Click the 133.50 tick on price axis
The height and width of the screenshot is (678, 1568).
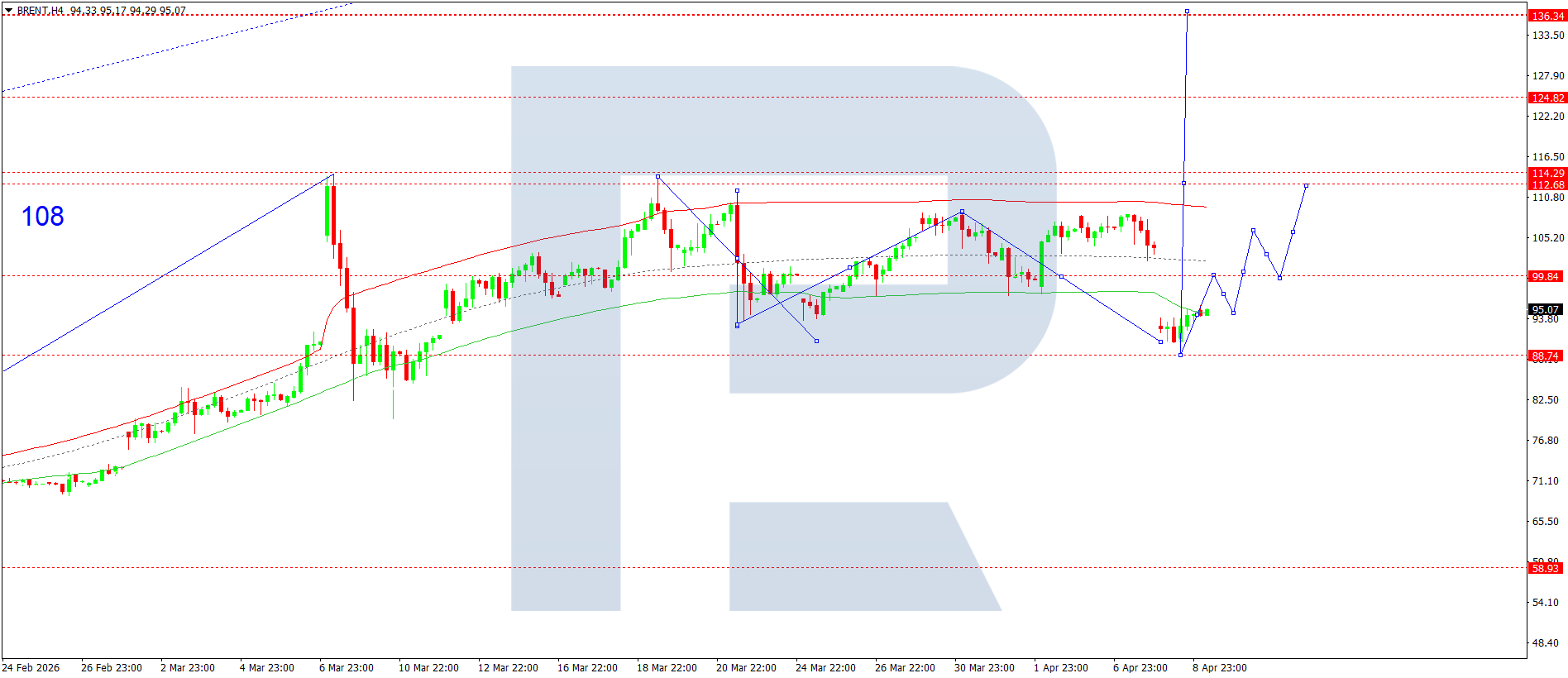[x=1548, y=36]
